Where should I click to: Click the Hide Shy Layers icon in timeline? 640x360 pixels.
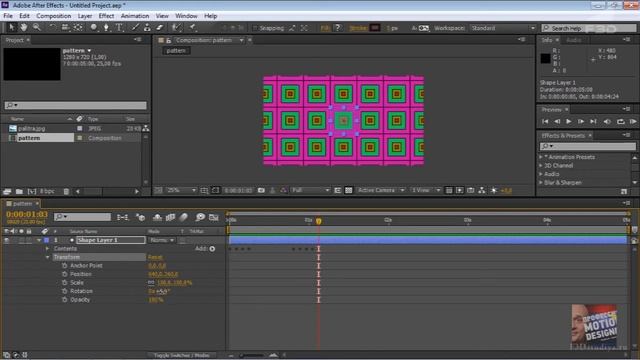click(x=157, y=217)
